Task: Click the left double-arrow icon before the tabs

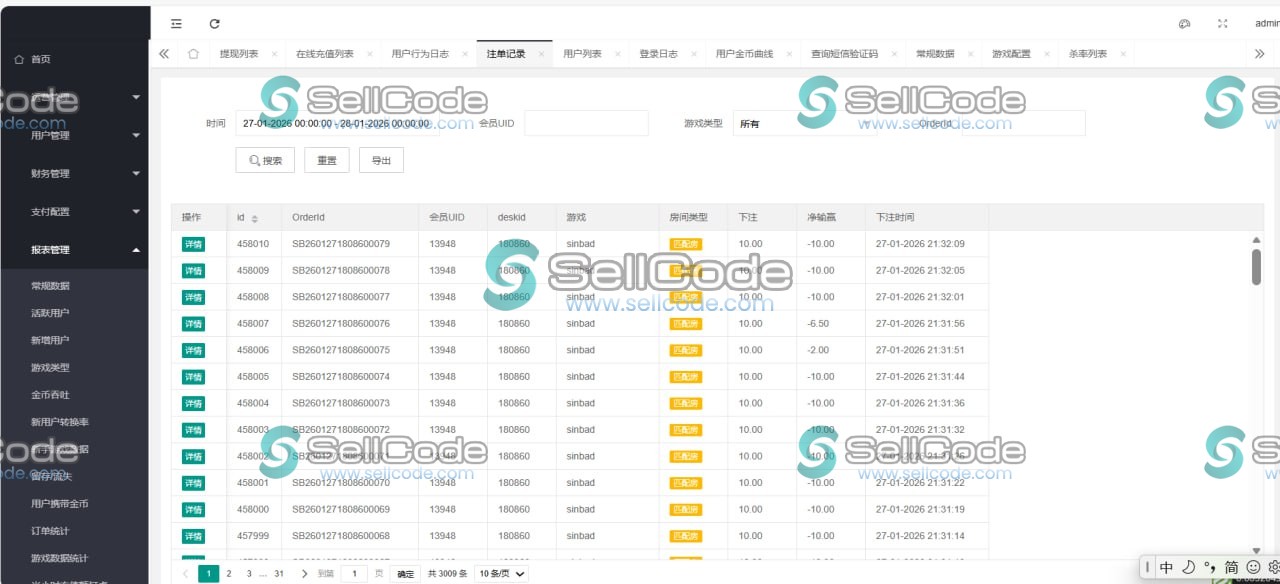Action: pyautogui.click(x=163, y=53)
